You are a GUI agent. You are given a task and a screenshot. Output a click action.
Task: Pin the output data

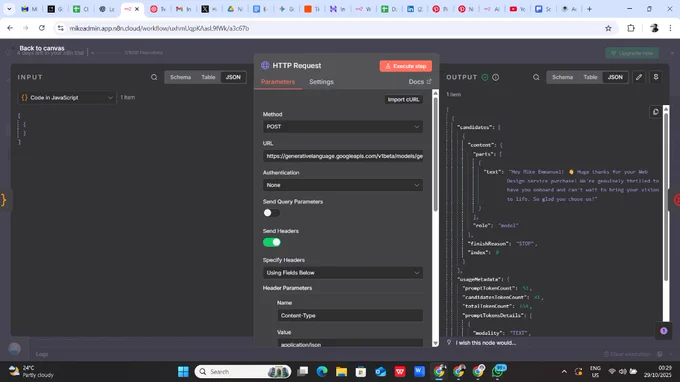[x=656, y=77]
